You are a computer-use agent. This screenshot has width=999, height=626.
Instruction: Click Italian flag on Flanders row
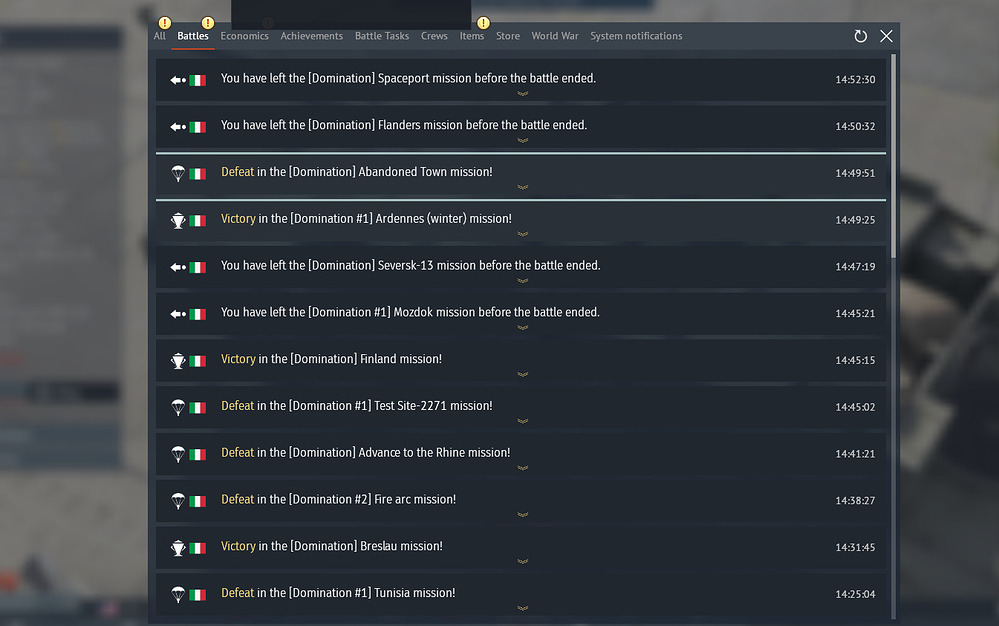(x=198, y=127)
